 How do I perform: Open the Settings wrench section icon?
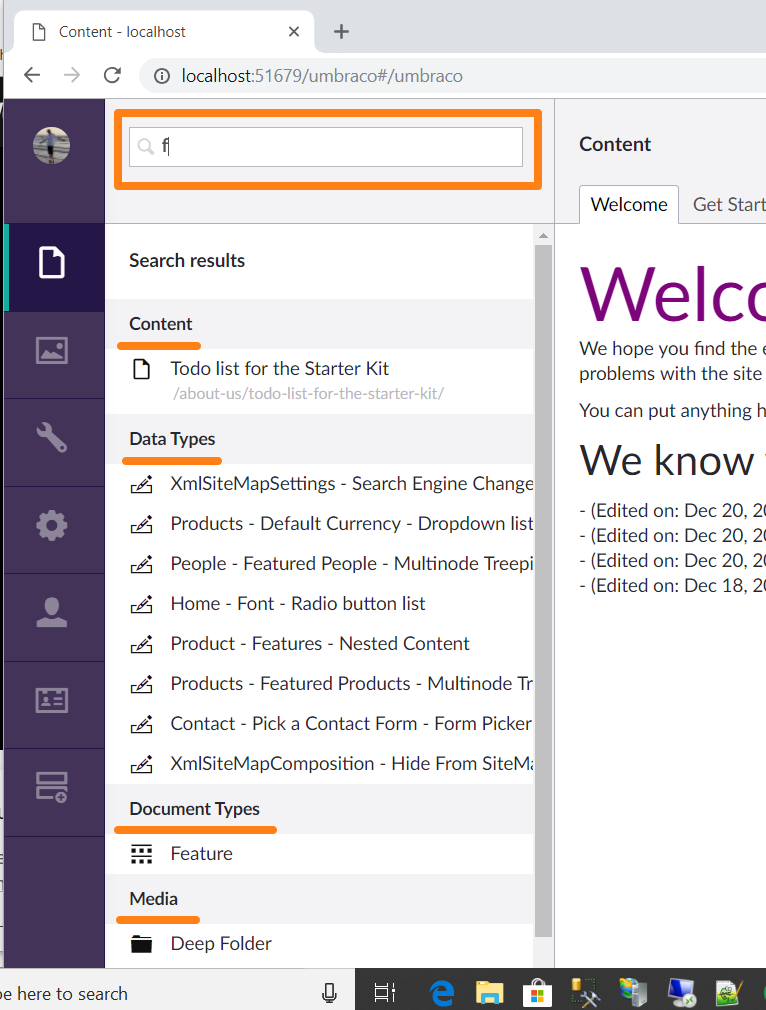pos(52,437)
